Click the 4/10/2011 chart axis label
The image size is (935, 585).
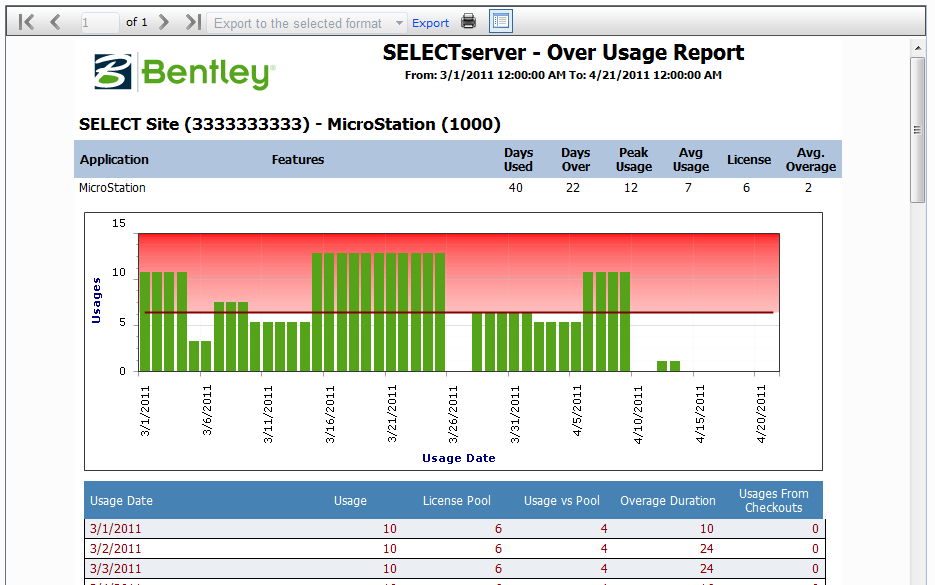pos(639,414)
